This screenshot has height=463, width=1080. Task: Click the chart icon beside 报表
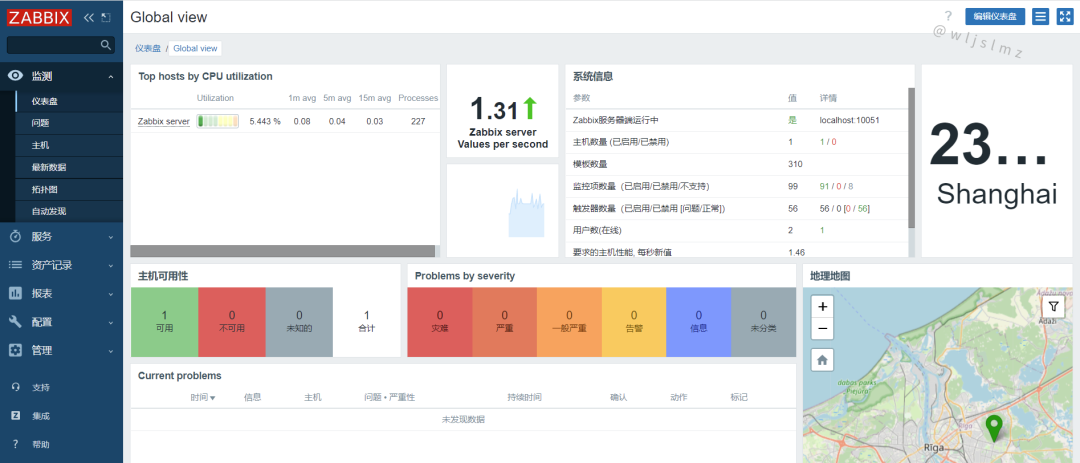[x=15, y=294]
